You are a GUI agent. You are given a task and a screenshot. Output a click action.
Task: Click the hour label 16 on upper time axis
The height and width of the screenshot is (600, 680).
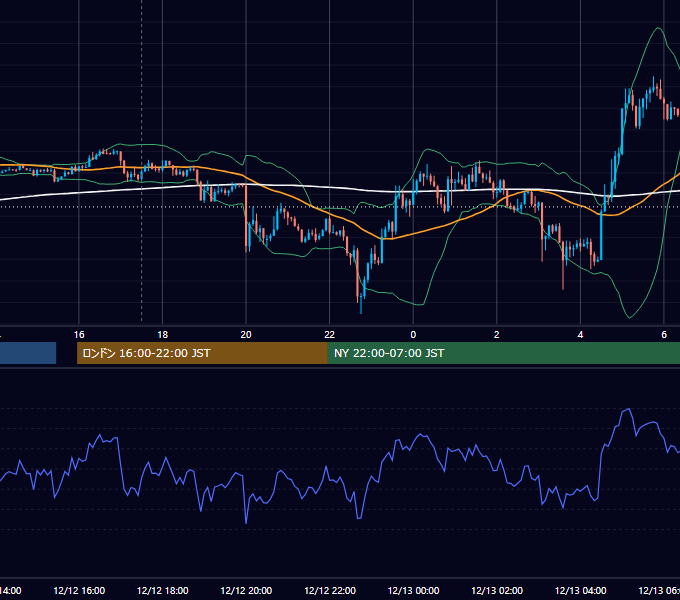click(79, 335)
